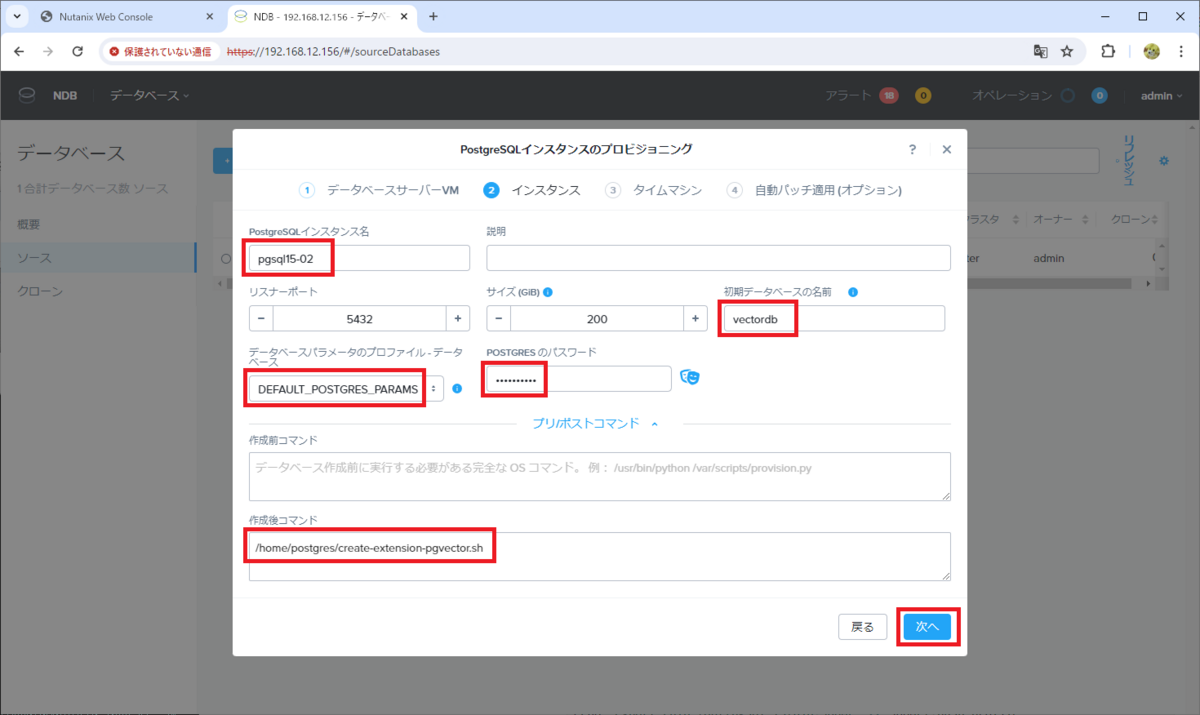Open tab search dropdown arrow
Image resolution: width=1200 pixels, height=715 pixels.
[x=17, y=17]
